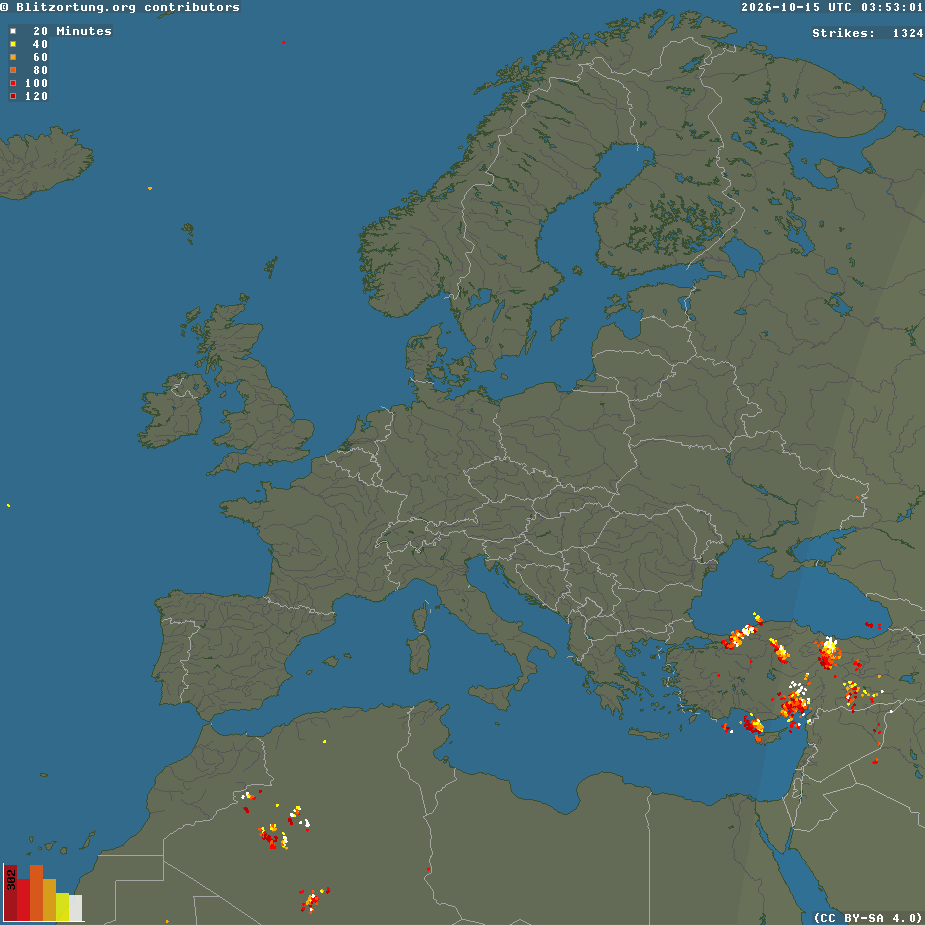
Task: Click the amber histogram bar
Action: (50, 900)
